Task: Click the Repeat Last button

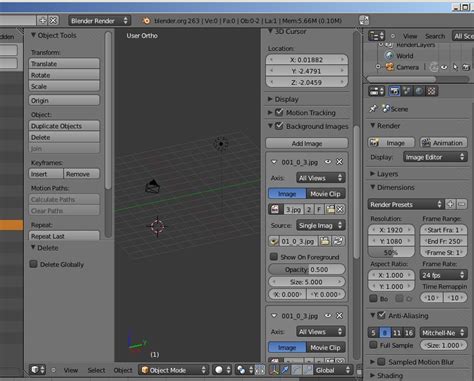Action: [64, 236]
